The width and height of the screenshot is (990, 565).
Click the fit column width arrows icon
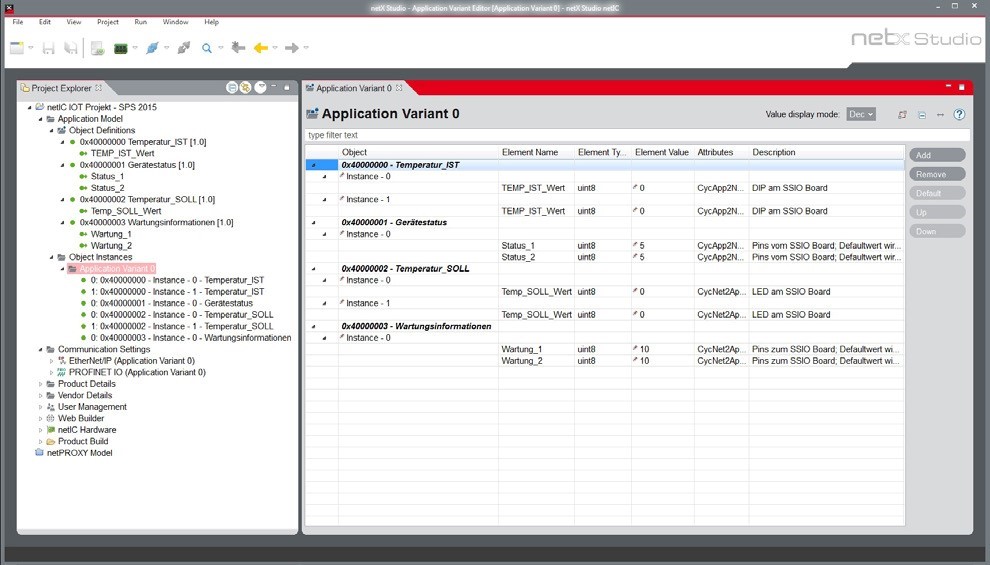[940, 115]
